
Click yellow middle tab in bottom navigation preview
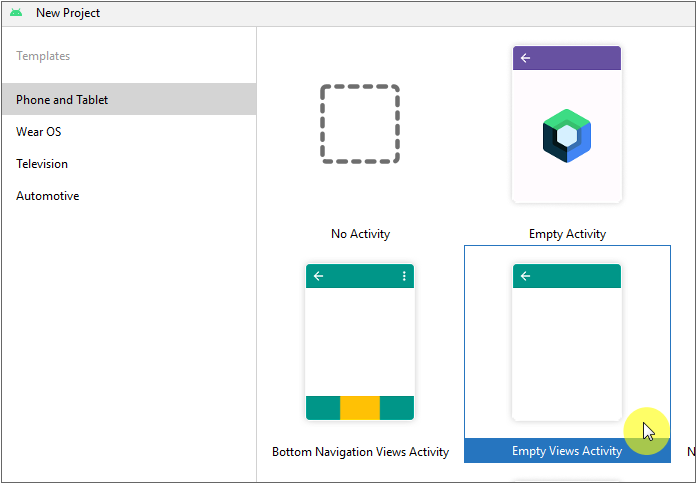360,408
